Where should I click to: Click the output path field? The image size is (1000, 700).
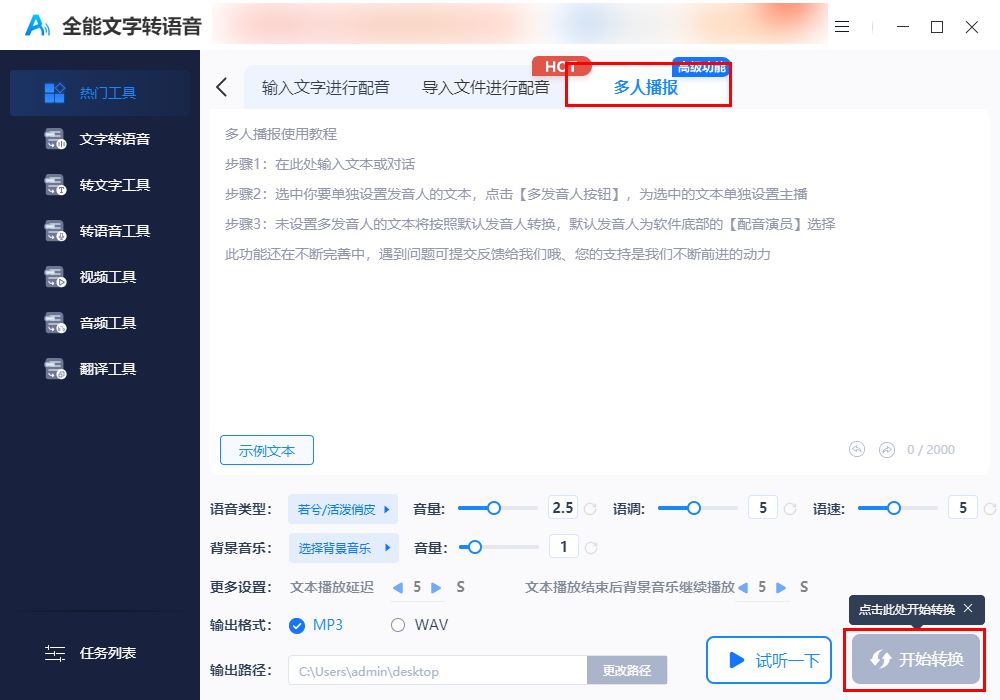[438, 671]
